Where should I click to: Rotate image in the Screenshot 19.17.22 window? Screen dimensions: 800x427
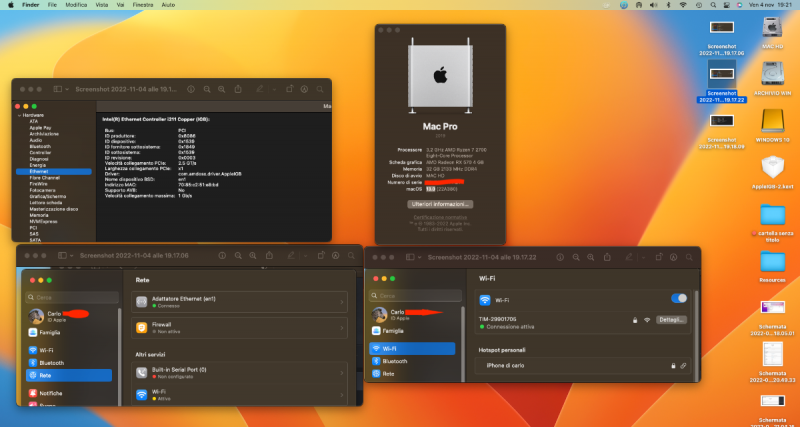659,257
